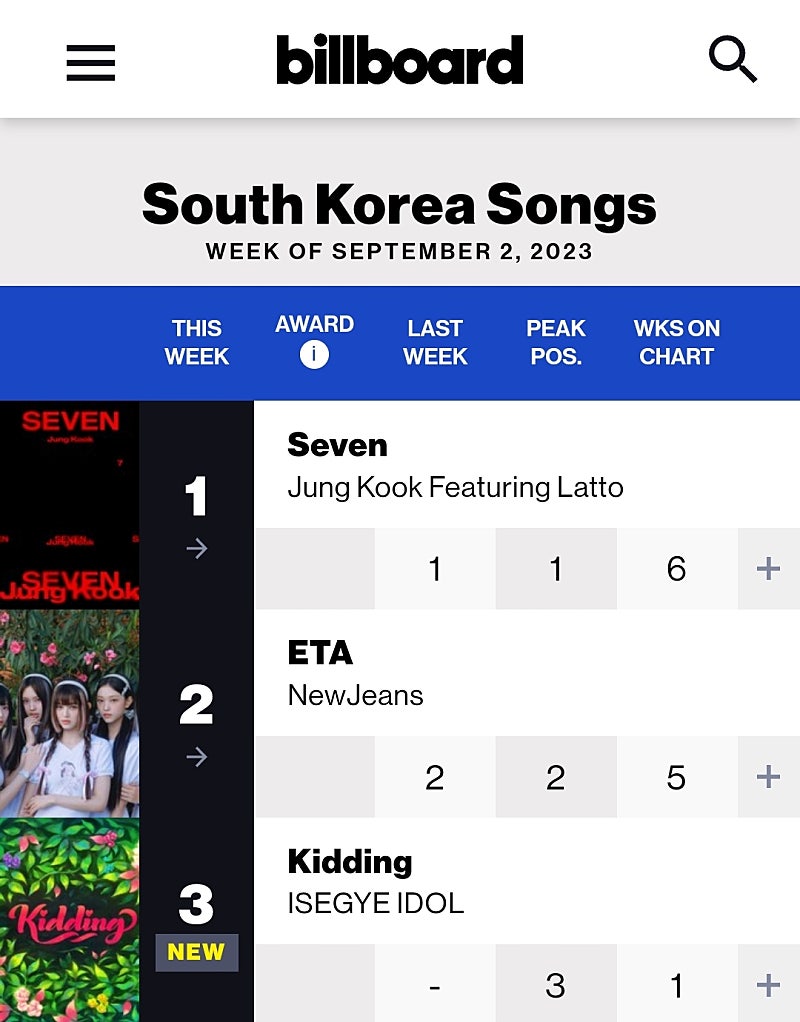The width and height of the screenshot is (800, 1022).
Task: Open the Seven album cover thumbnail
Action: (x=69, y=504)
